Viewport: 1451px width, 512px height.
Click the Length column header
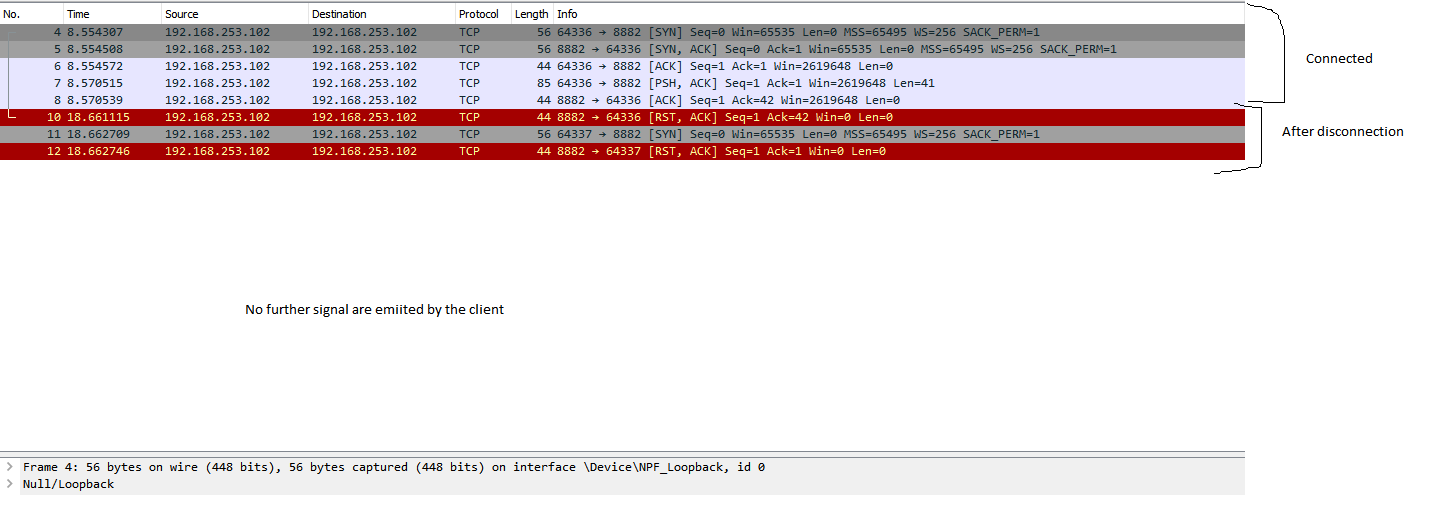tap(532, 14)
